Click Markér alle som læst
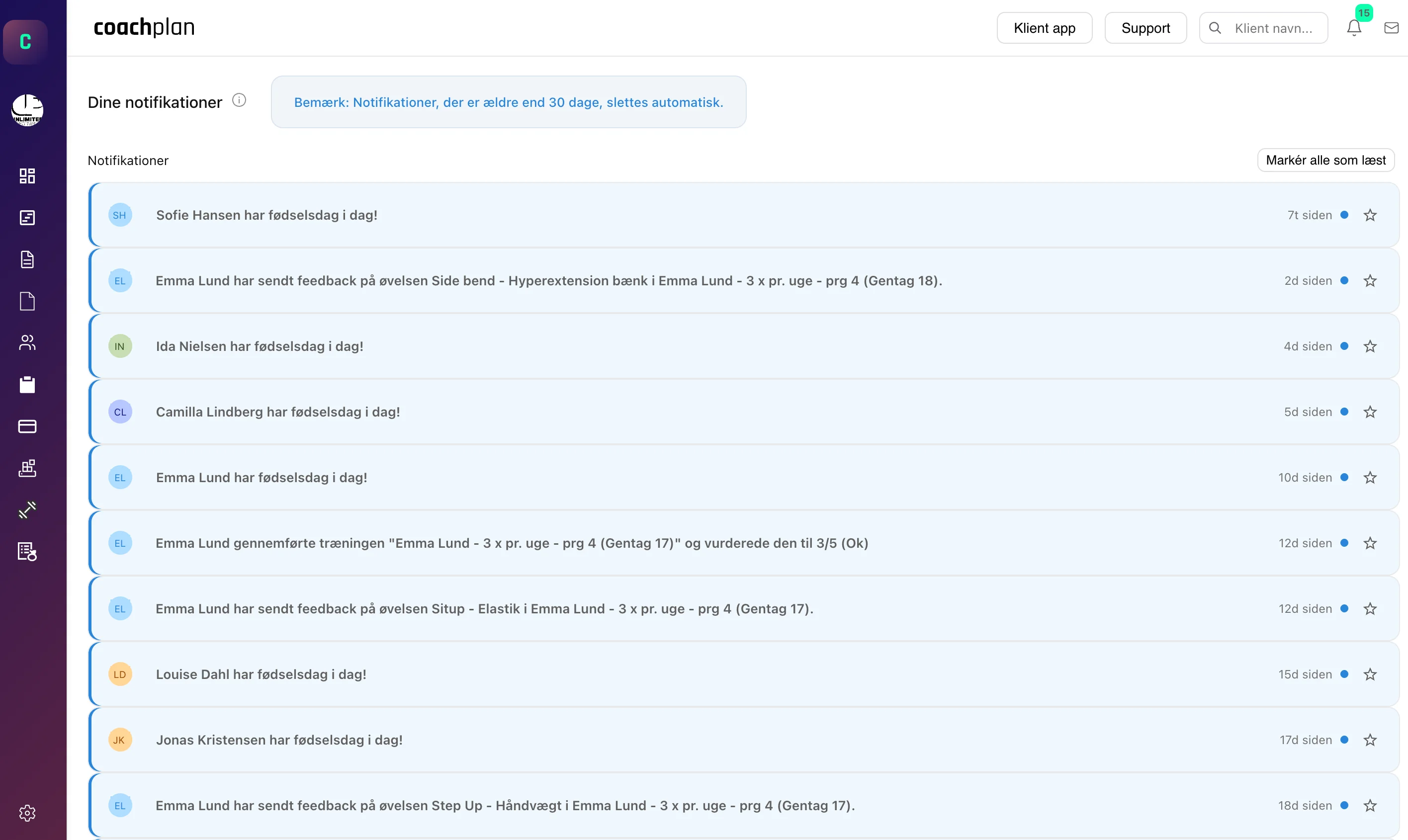The width and height of the screenshot is (1408, 840). click(x=1326, y=160)
